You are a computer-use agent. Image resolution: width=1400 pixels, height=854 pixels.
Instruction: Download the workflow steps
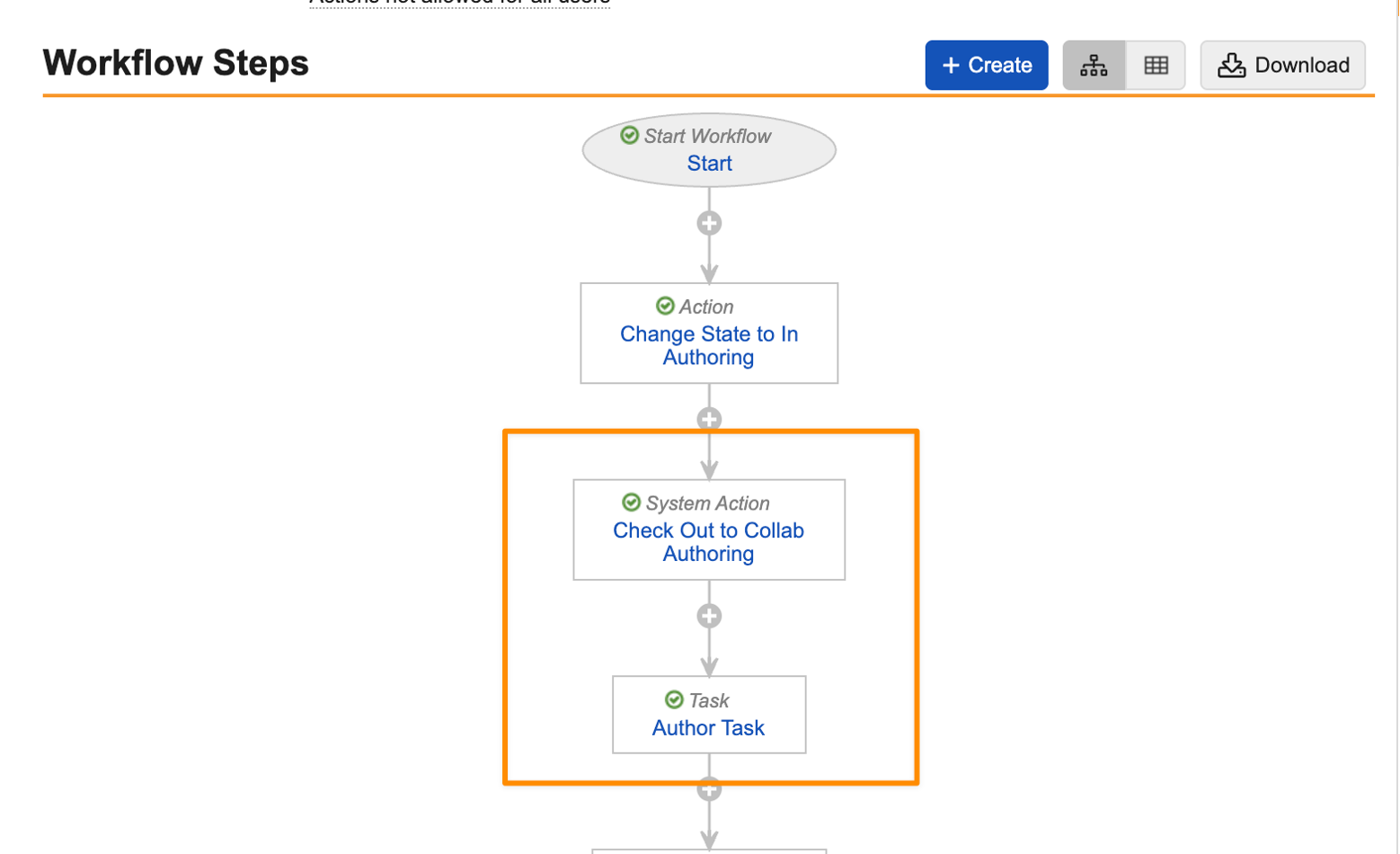point(1282,66)
